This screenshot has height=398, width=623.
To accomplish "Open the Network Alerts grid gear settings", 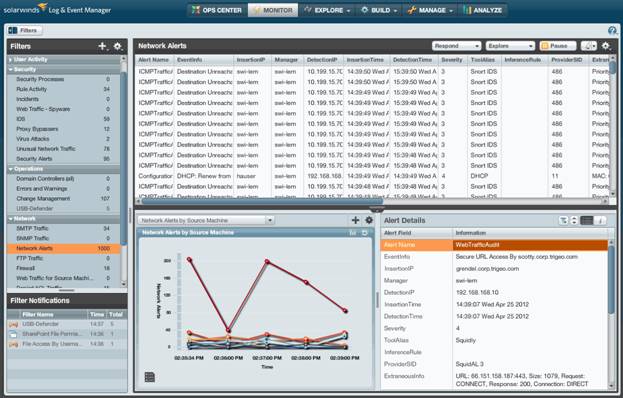I will pyautogui.click(x=606, y=46).
